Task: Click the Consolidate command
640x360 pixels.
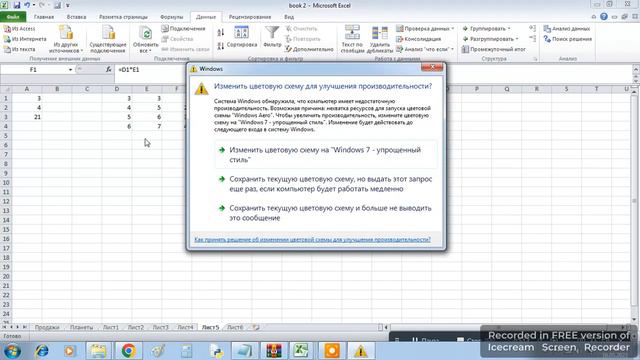Action: coord(419,39)
